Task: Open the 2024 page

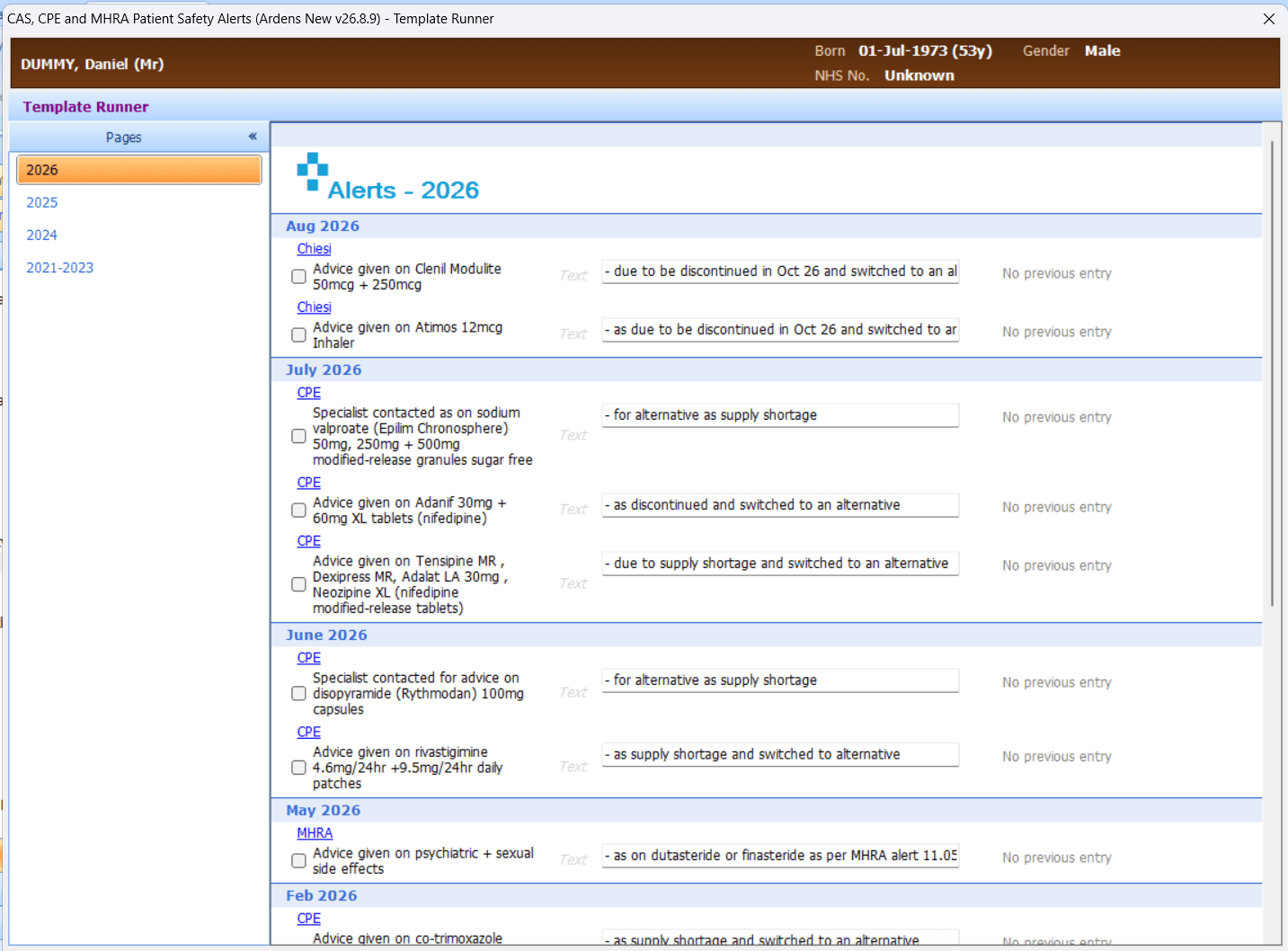Action: [x=42, y=235]
